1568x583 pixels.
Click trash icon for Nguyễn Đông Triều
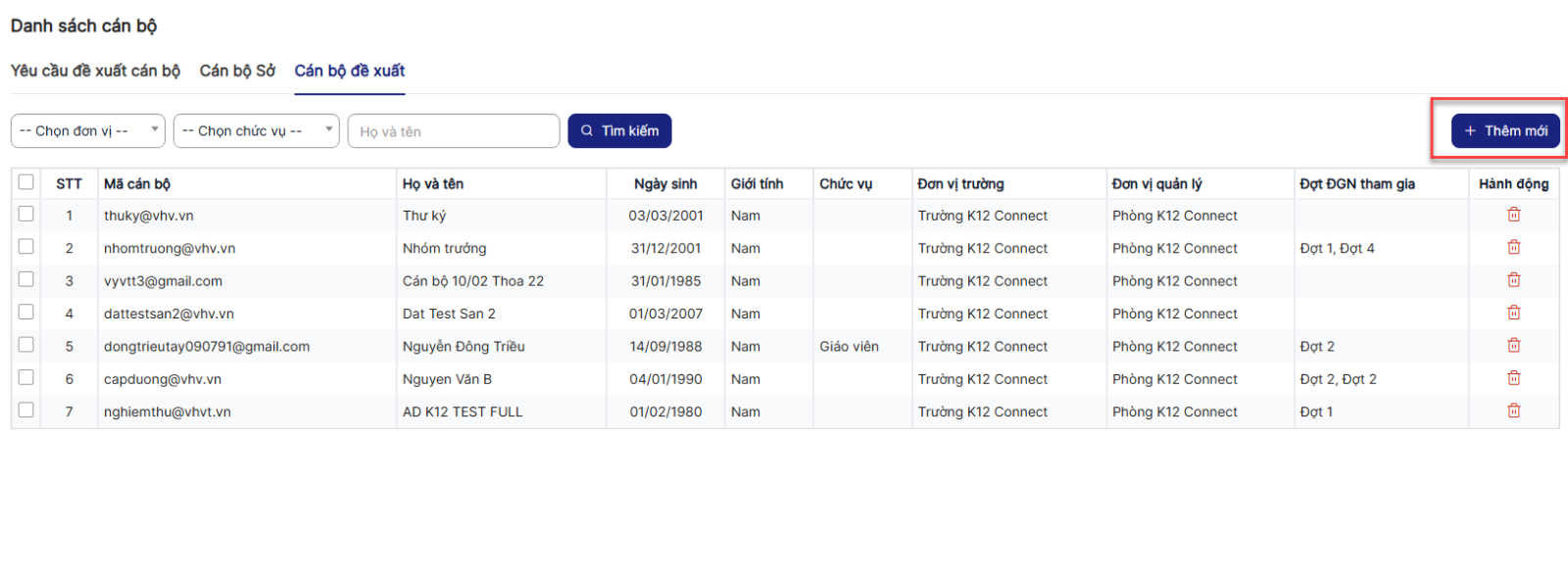point(1513,346)
